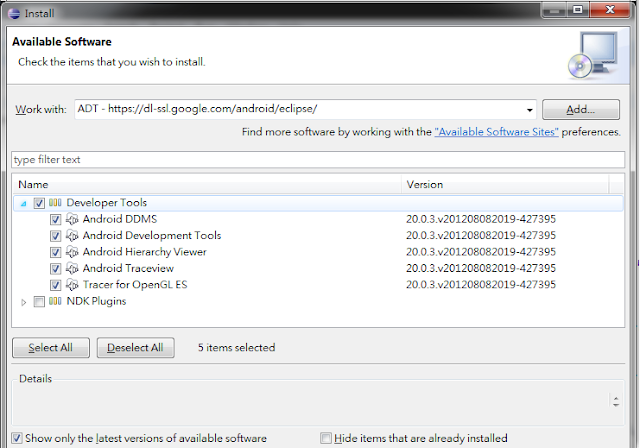Click the Android DDMS plugin icon
This screenshot has width=640, height=448.
[72, 219]
